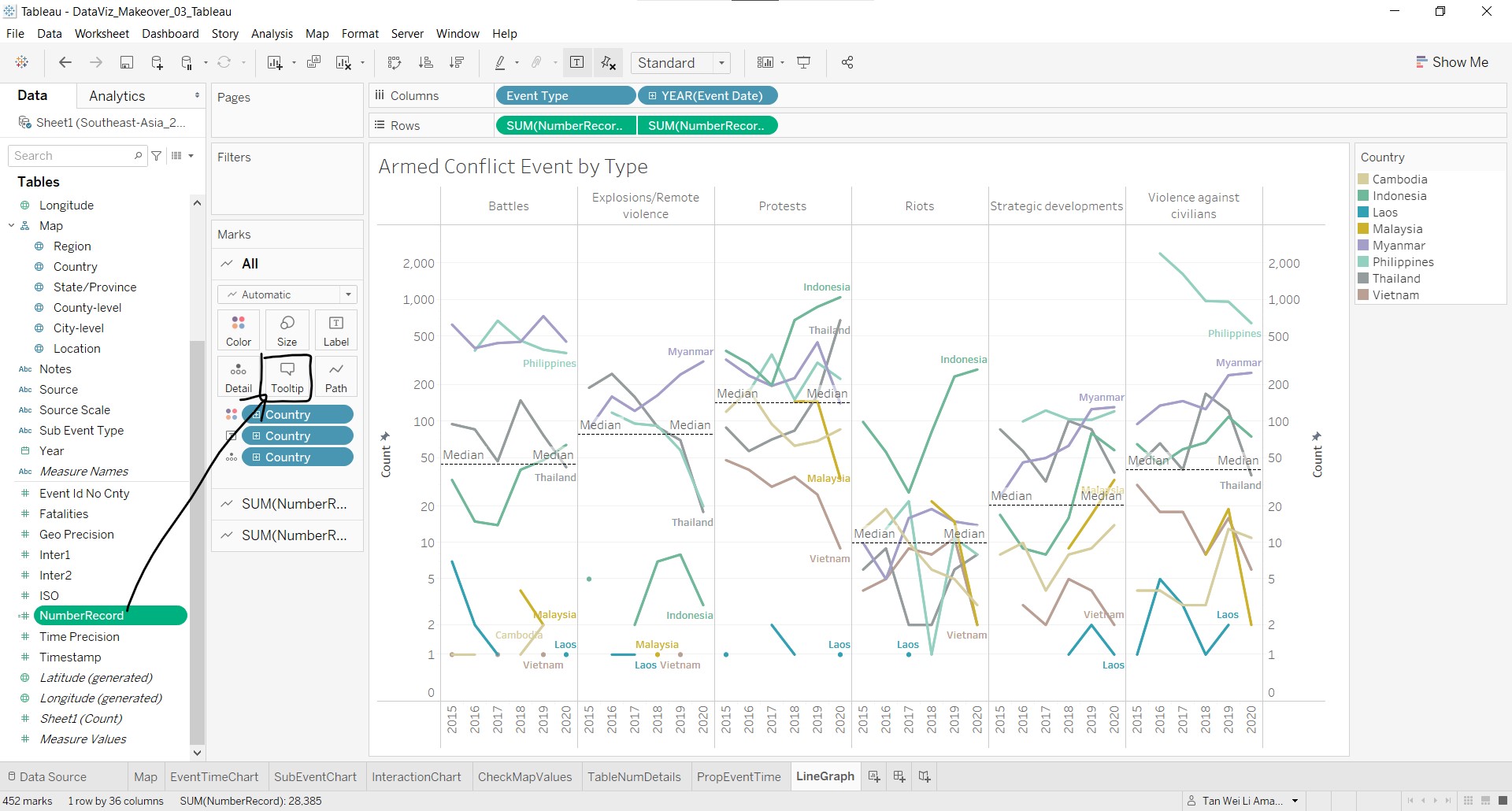Open the Analysis menu
The image size is (1512, 811).
click(272, 34)
